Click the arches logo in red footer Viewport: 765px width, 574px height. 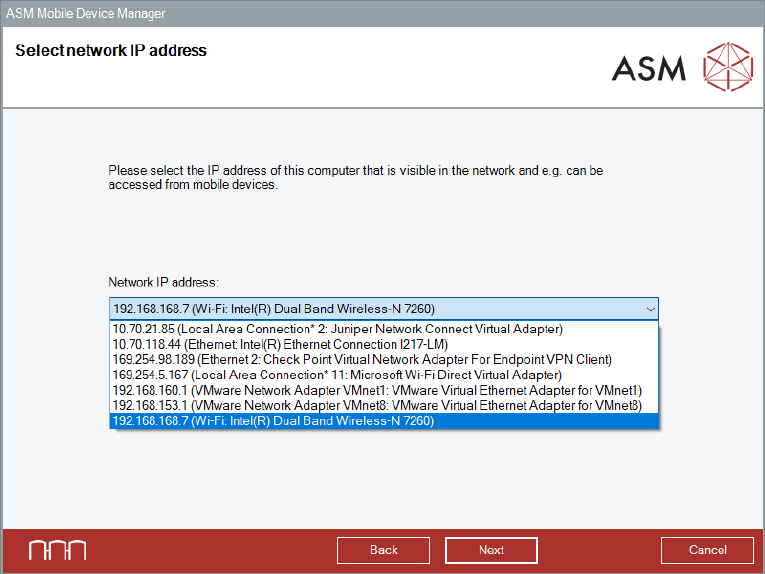click(58, 550)
